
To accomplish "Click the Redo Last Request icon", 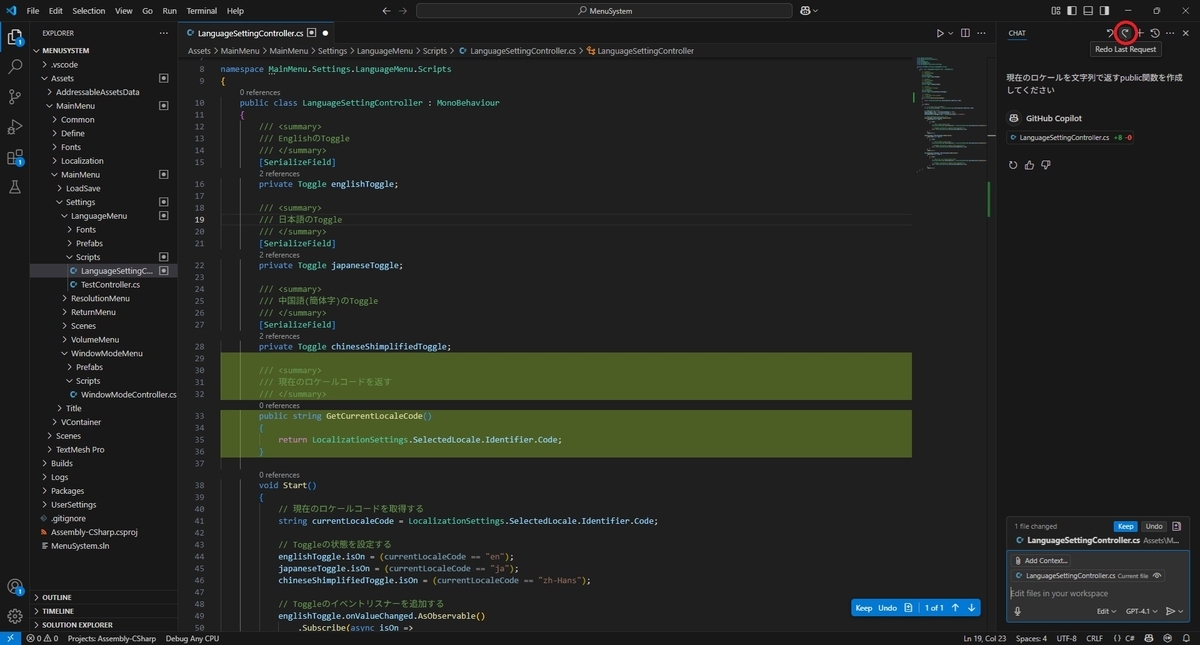I will point(1126,33).
